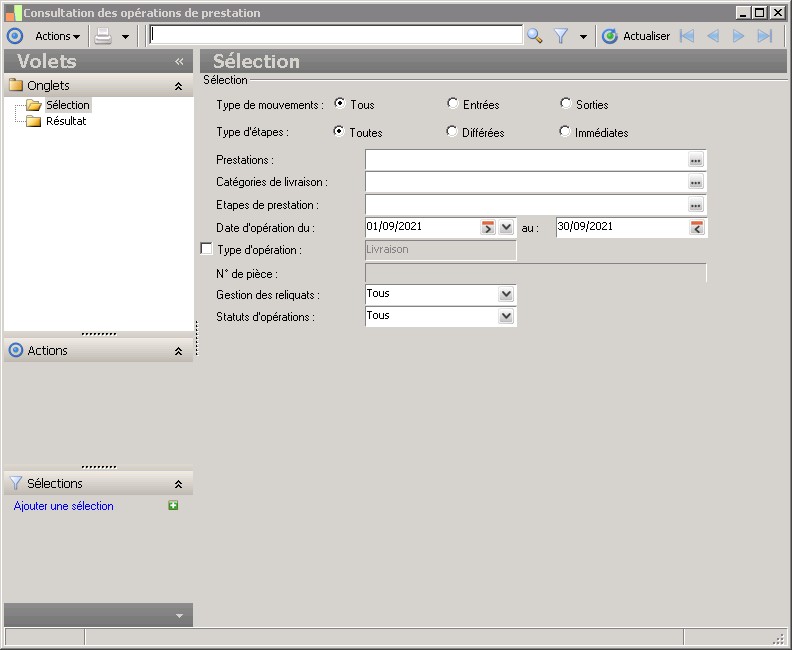Viewport: 792px width, 650px height.
Task: Open Prestations browse ellipsis button
Action: (696, 160)
